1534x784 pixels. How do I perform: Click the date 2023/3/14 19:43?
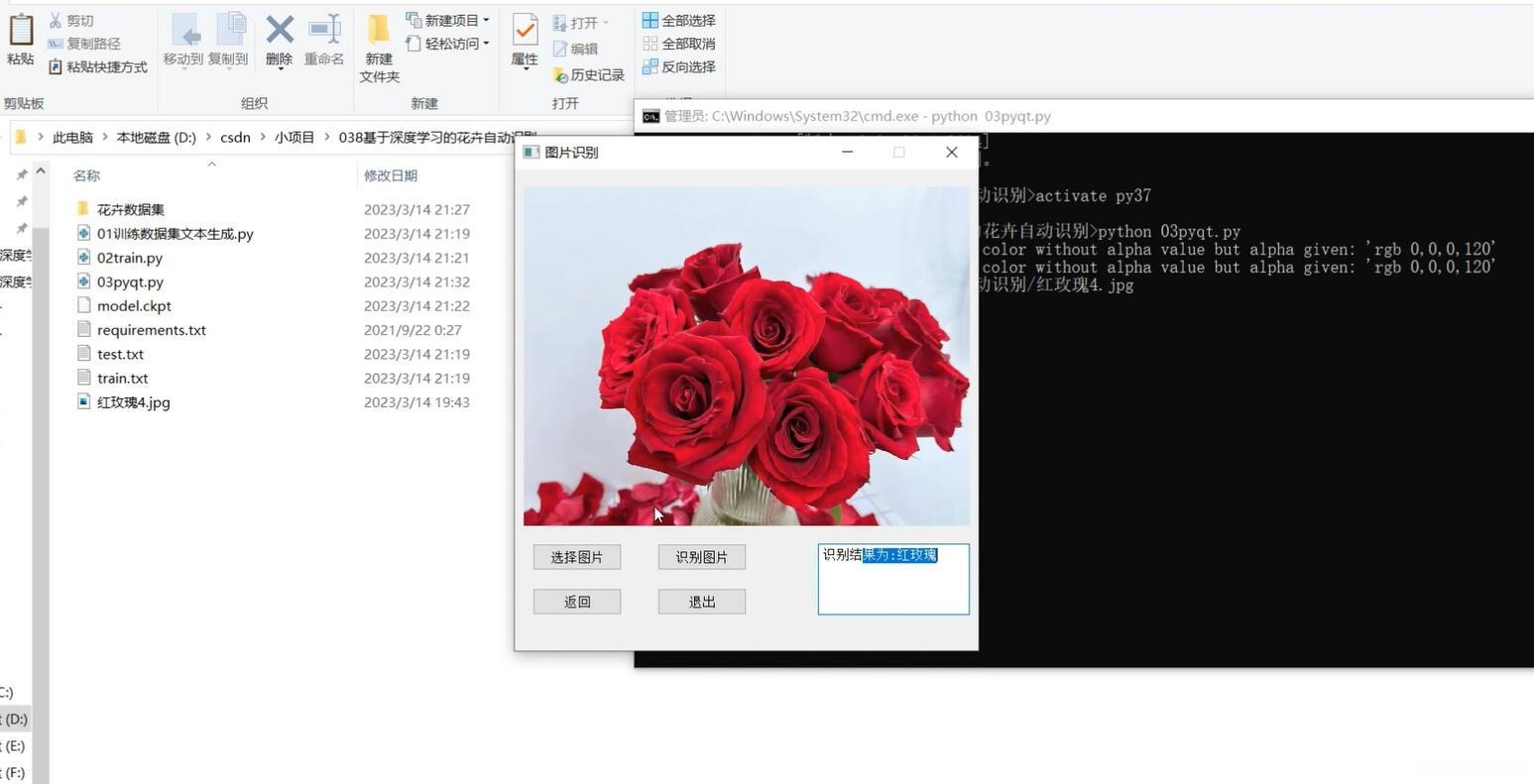[416, 402]
